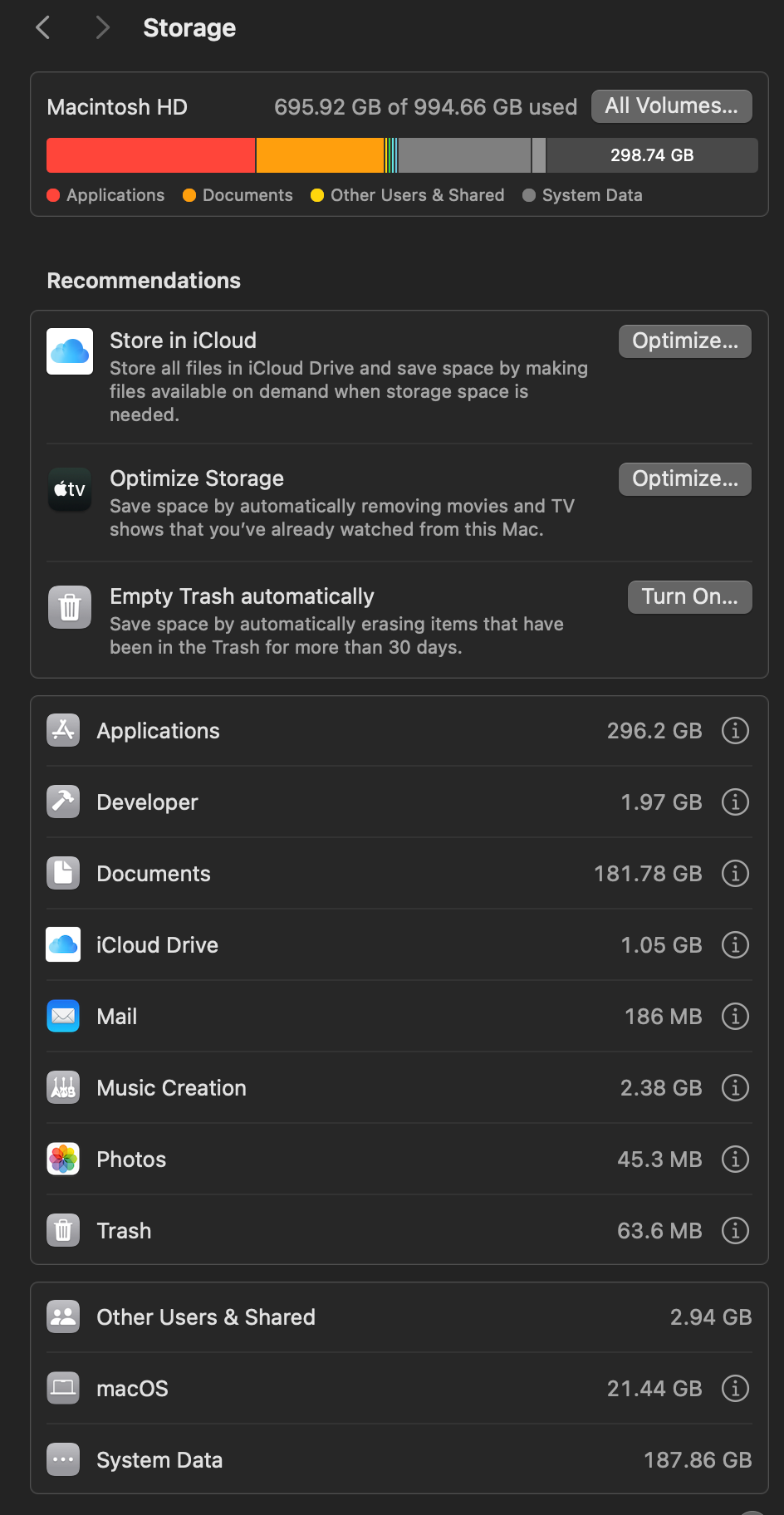Image resolution: width=784 pixels, height=1515 pixels.
Task: Show info for Applications
Action: (735, 730)
